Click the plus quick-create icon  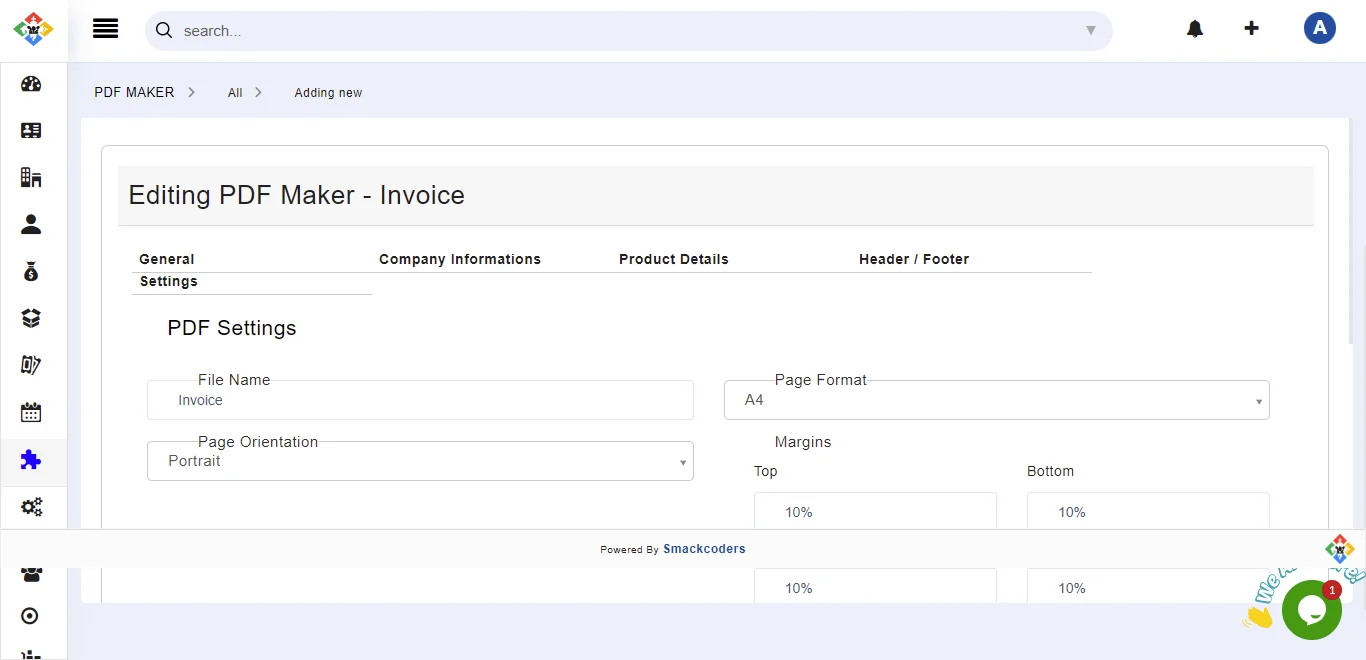point(1251,28)
